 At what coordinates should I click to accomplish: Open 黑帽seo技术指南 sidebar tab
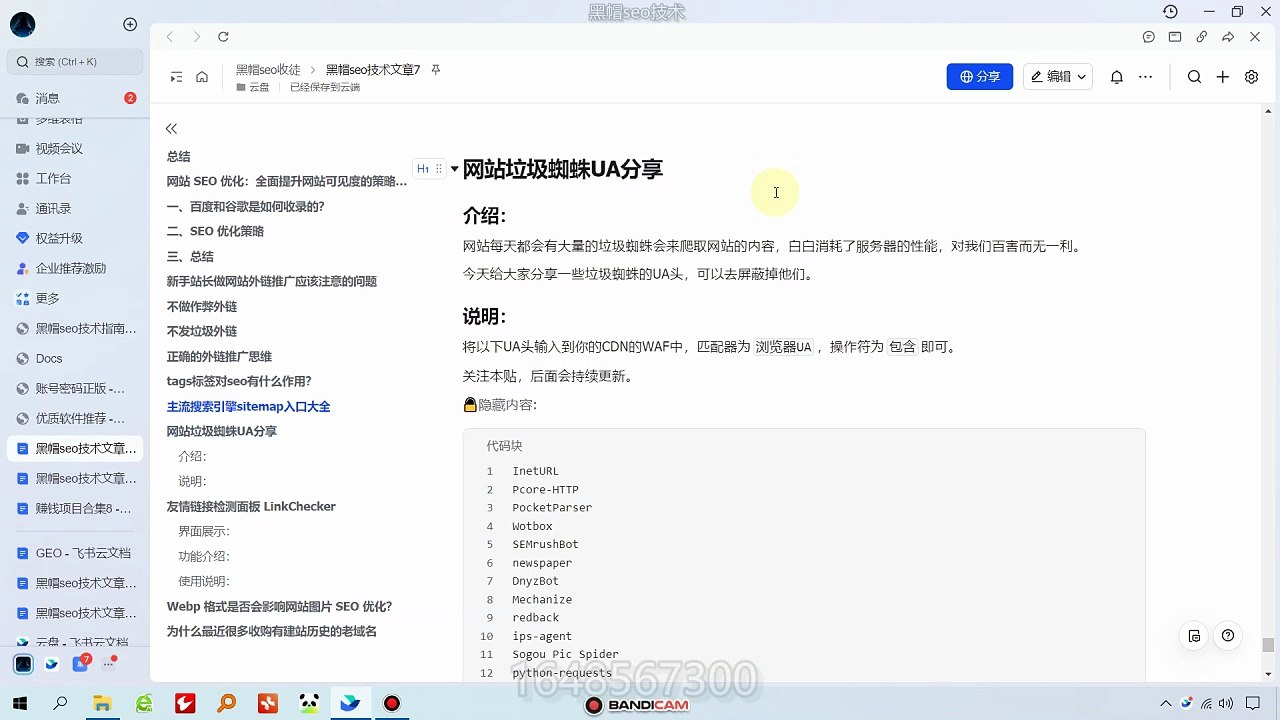point(76,328)
